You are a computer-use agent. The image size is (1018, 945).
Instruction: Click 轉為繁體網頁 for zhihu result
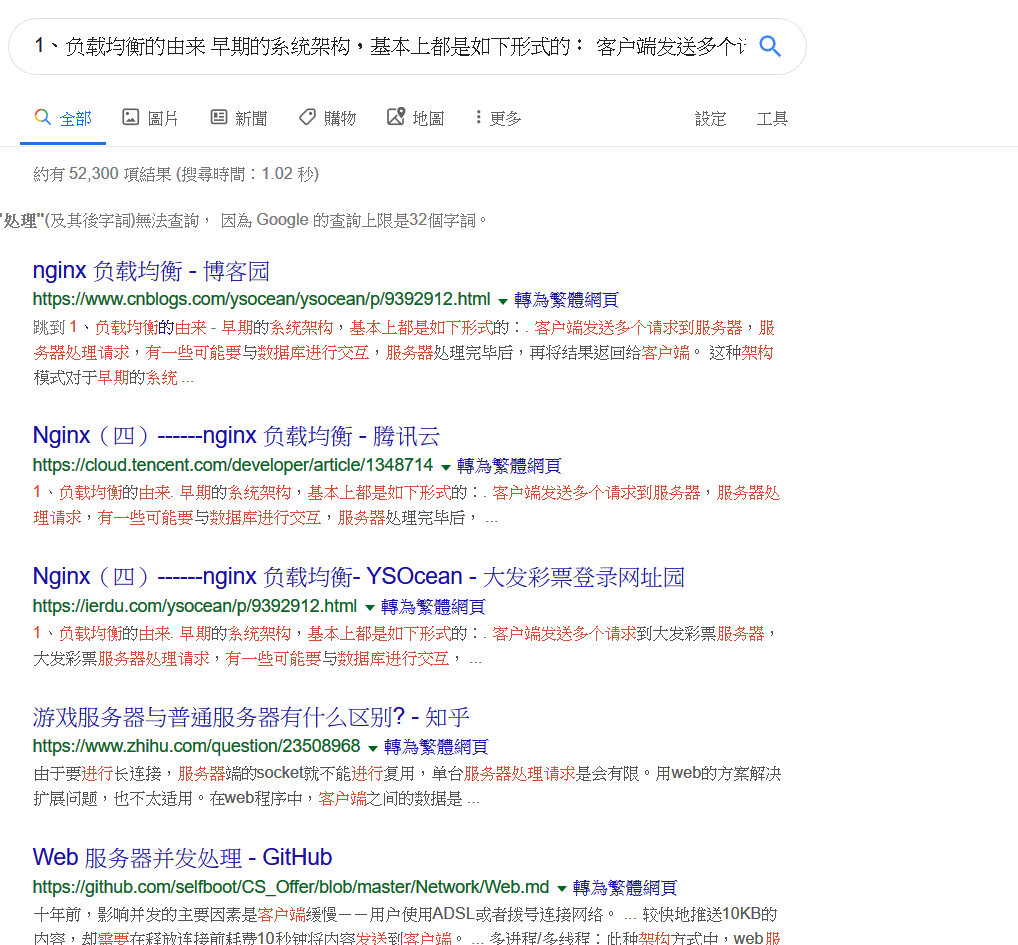(x=436, y=747)
